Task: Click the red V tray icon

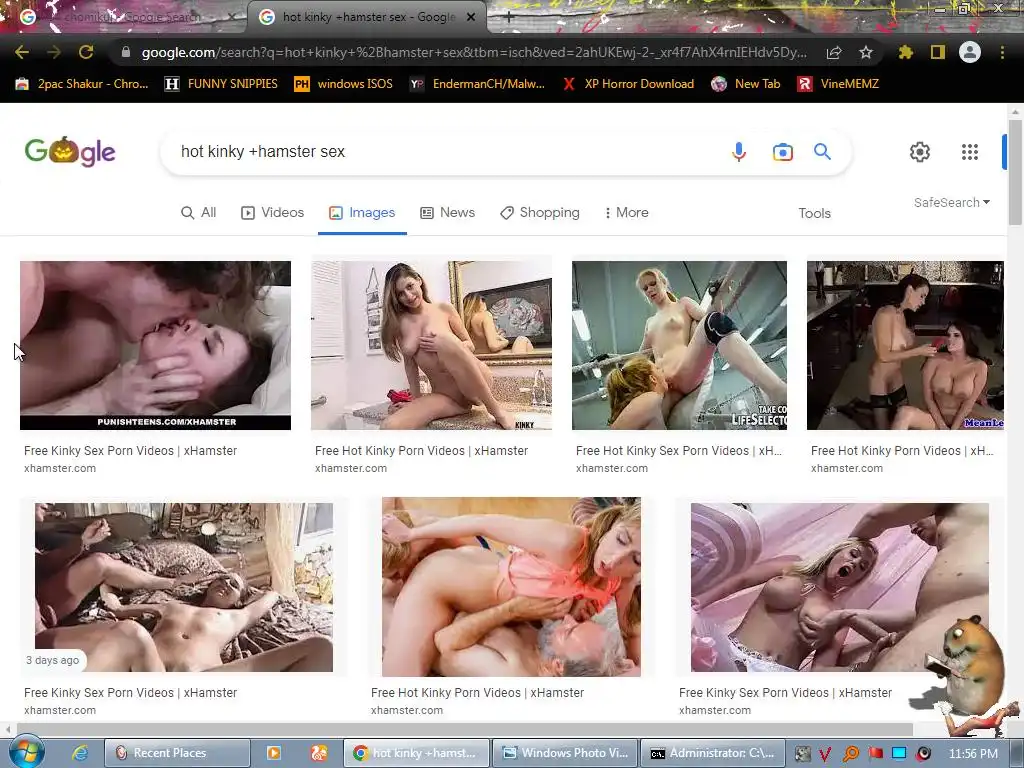Action: tap(825, 754)
